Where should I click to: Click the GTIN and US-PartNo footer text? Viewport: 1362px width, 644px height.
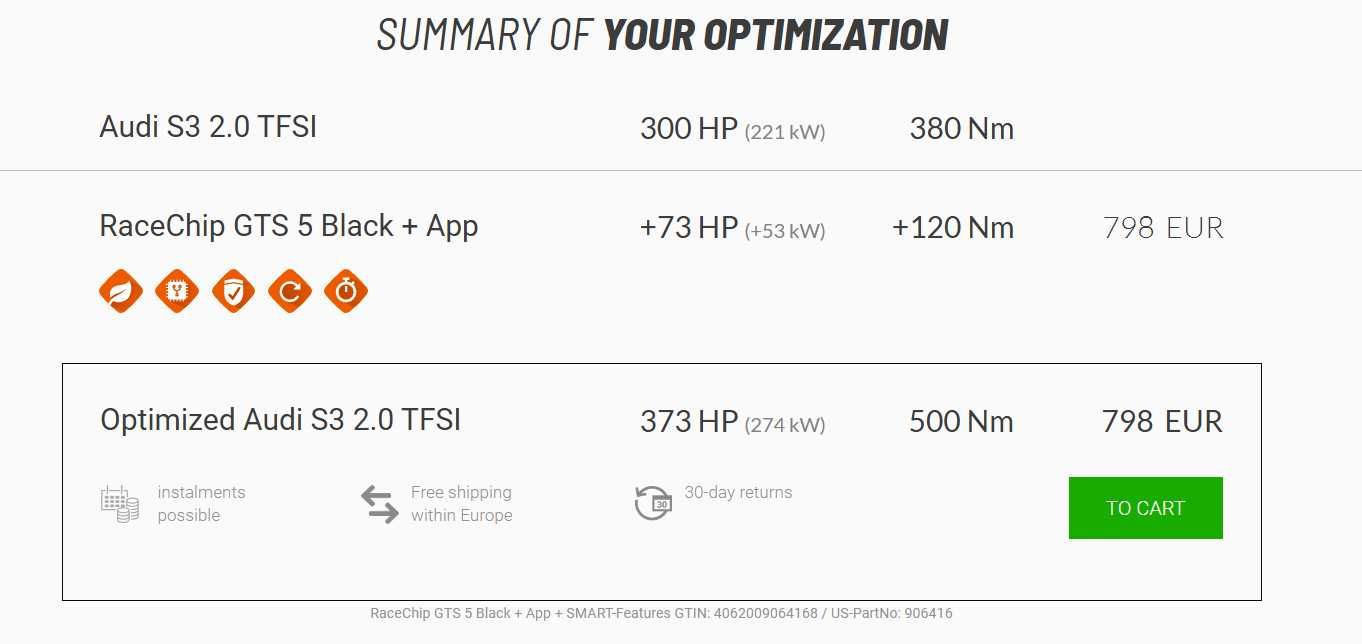tap(661, 613)
